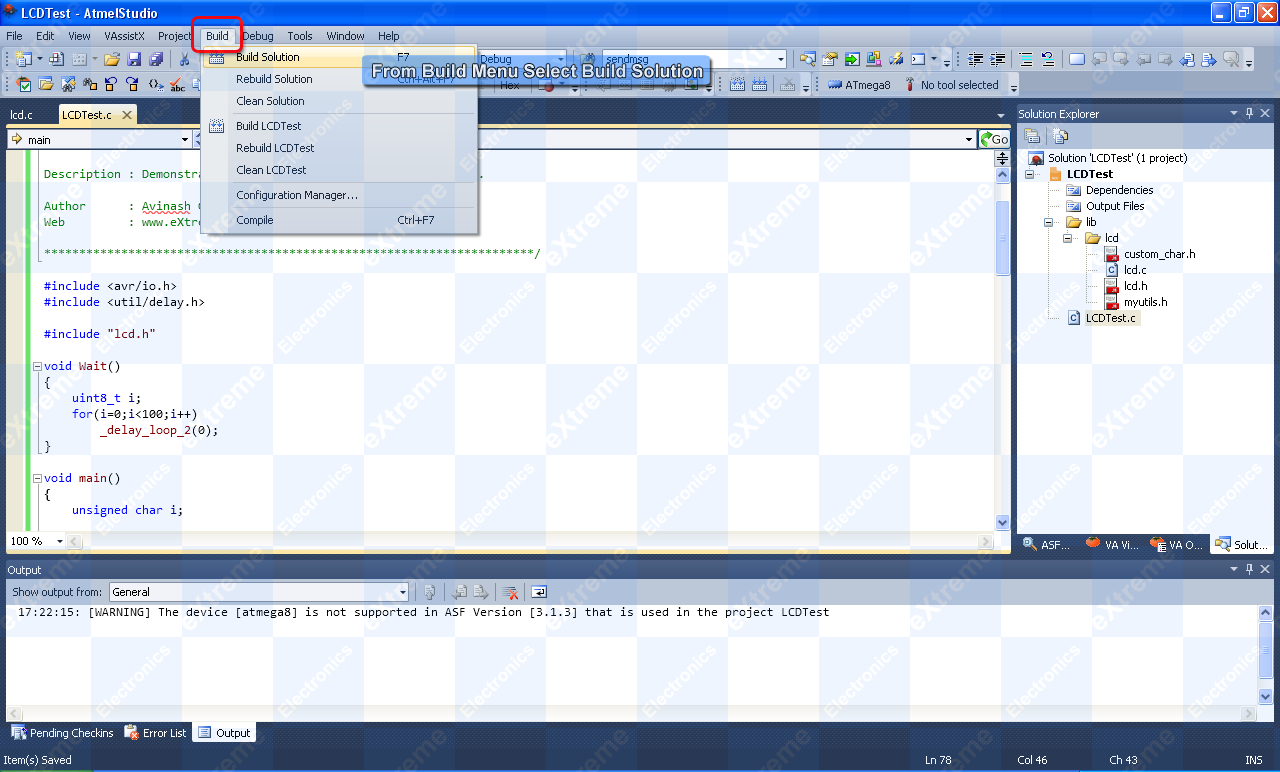Viewport: 1280px width, 772px height.
Task: Open the 100 % zoom dropdown
Action: pyautogui.click(x=59, y=541)
